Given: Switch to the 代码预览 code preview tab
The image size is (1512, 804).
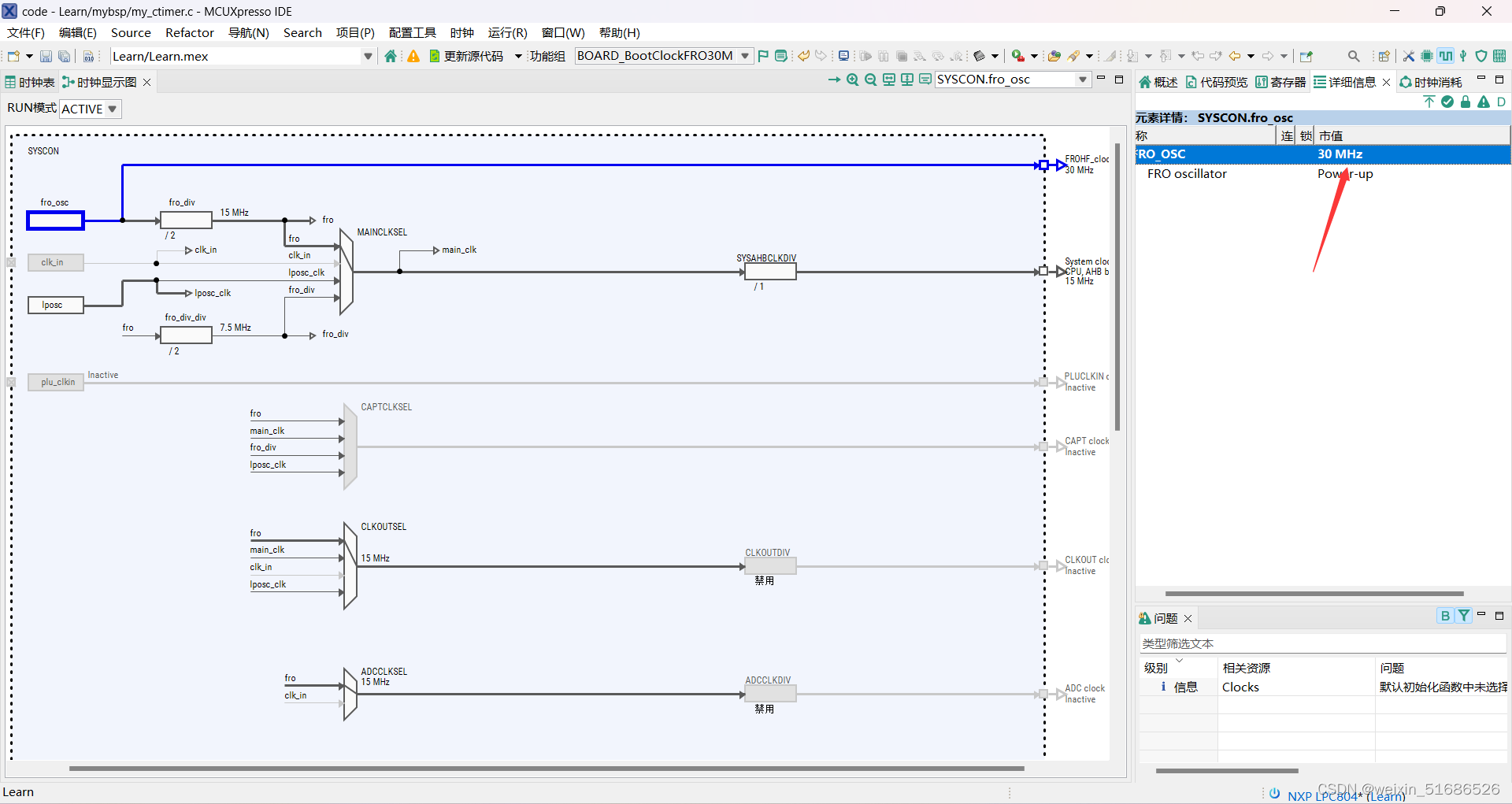Looking at the screenshot, I should 1217,82.
